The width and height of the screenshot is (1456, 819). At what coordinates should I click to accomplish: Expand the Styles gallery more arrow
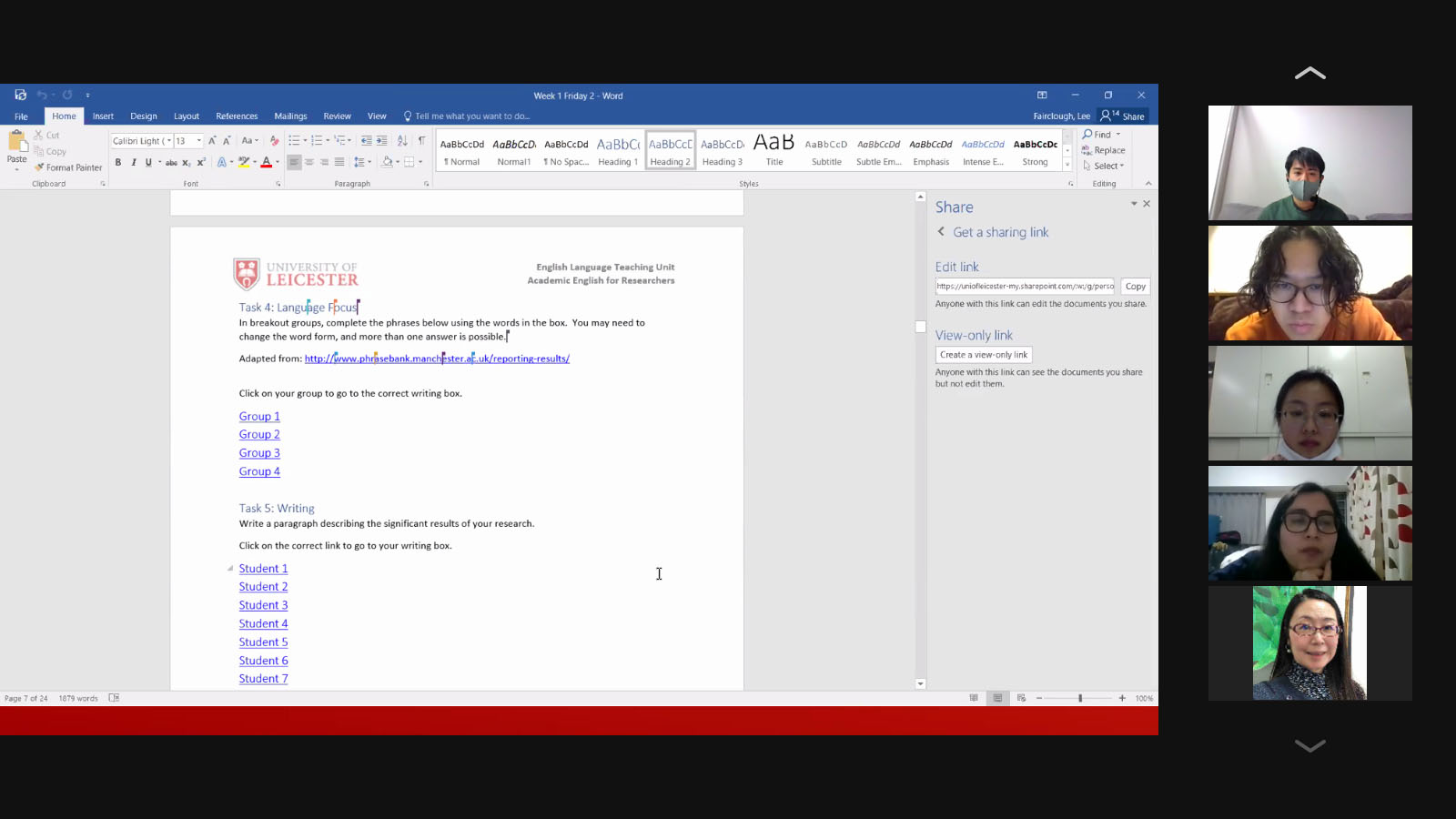1067,165
